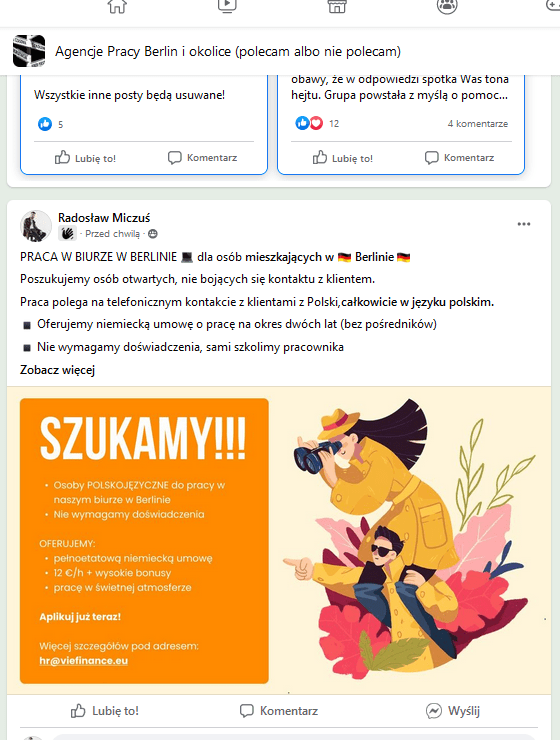Open the group title Agencje Pracy Berlin i okolice

point(228,51)
